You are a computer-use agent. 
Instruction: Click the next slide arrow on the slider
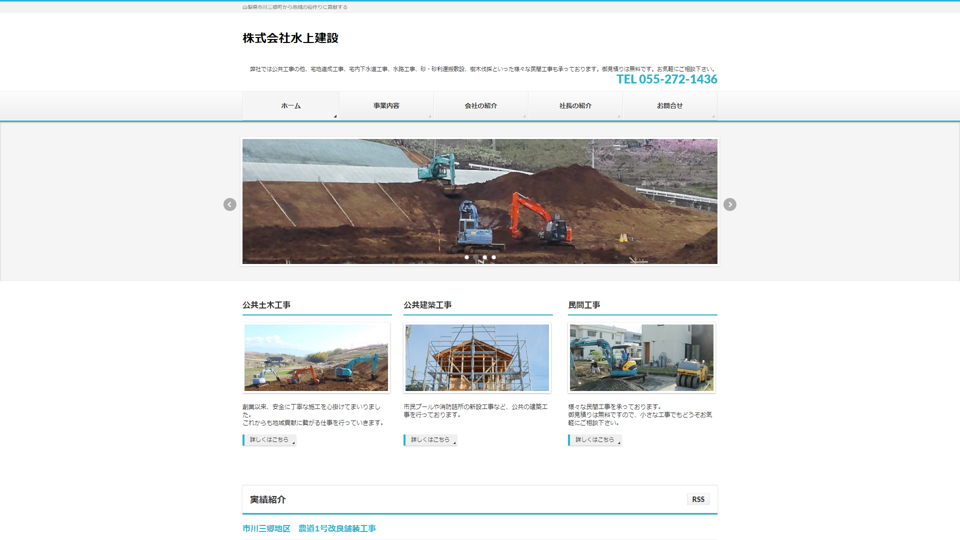click(730, 204)
